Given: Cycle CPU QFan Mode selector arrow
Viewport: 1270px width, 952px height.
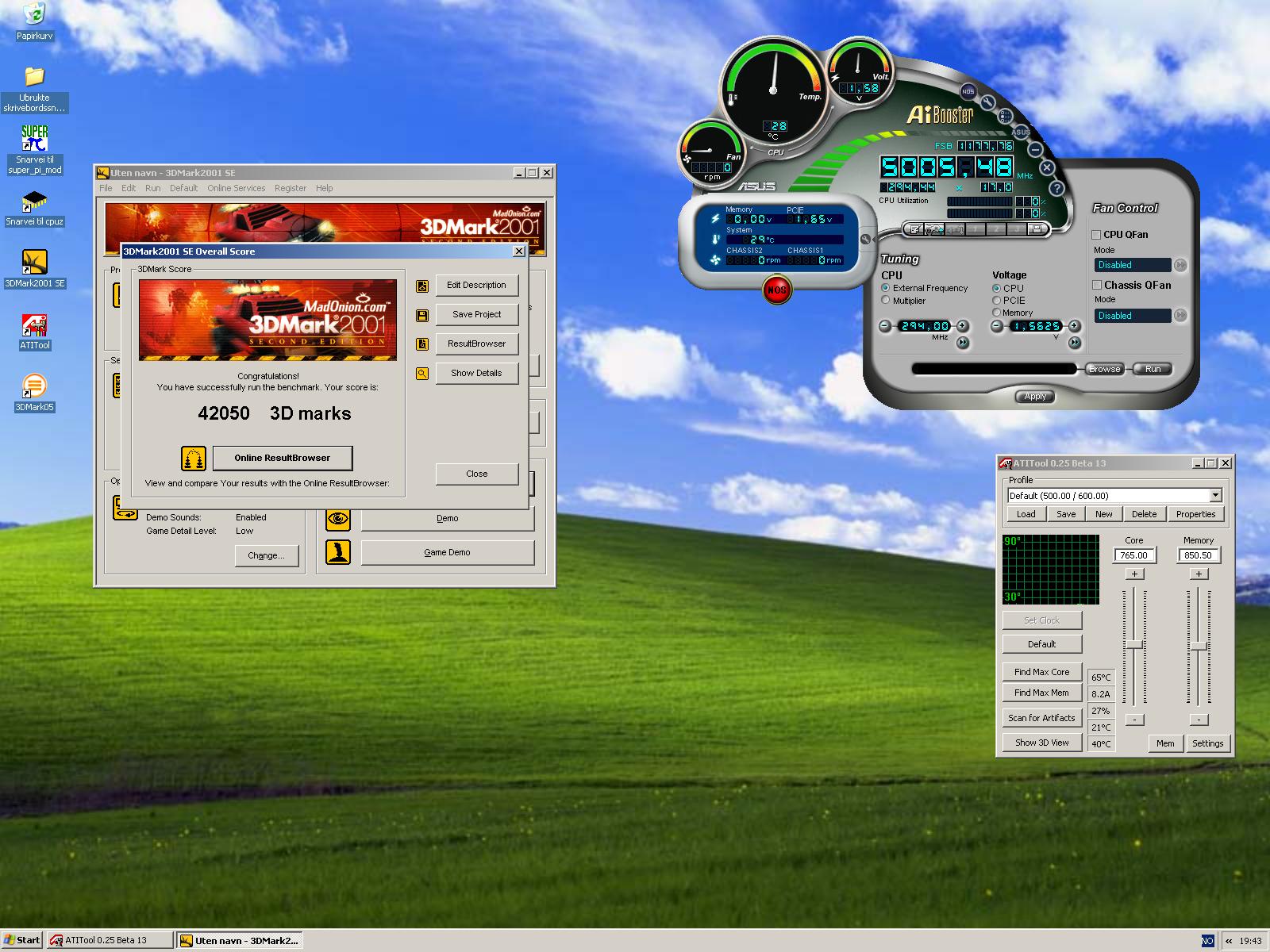Looking at the screenshot, I should (x=1180, y=265).
